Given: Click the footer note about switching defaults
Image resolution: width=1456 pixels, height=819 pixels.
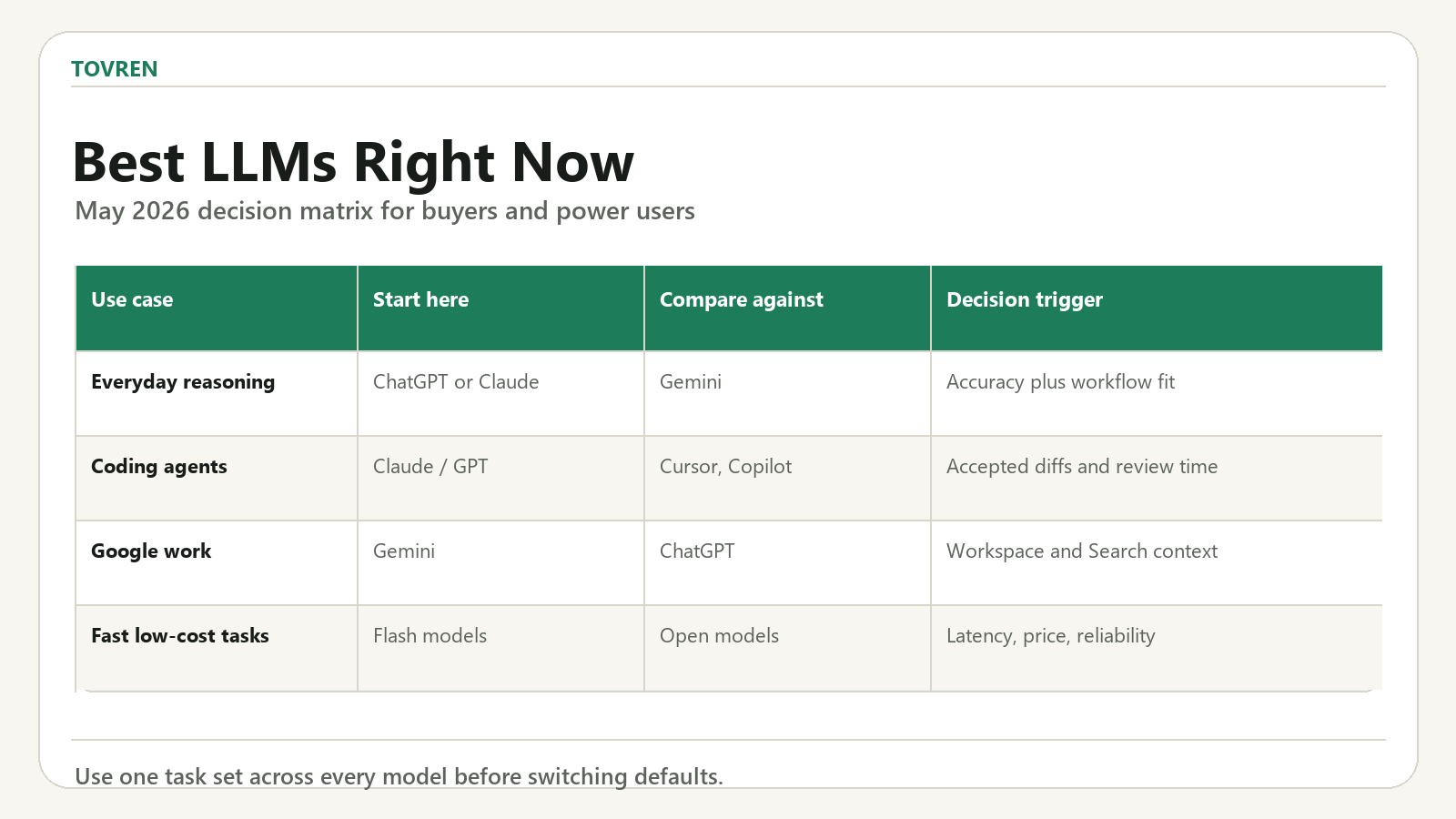Looking at the screenshot, I should 399,776.
